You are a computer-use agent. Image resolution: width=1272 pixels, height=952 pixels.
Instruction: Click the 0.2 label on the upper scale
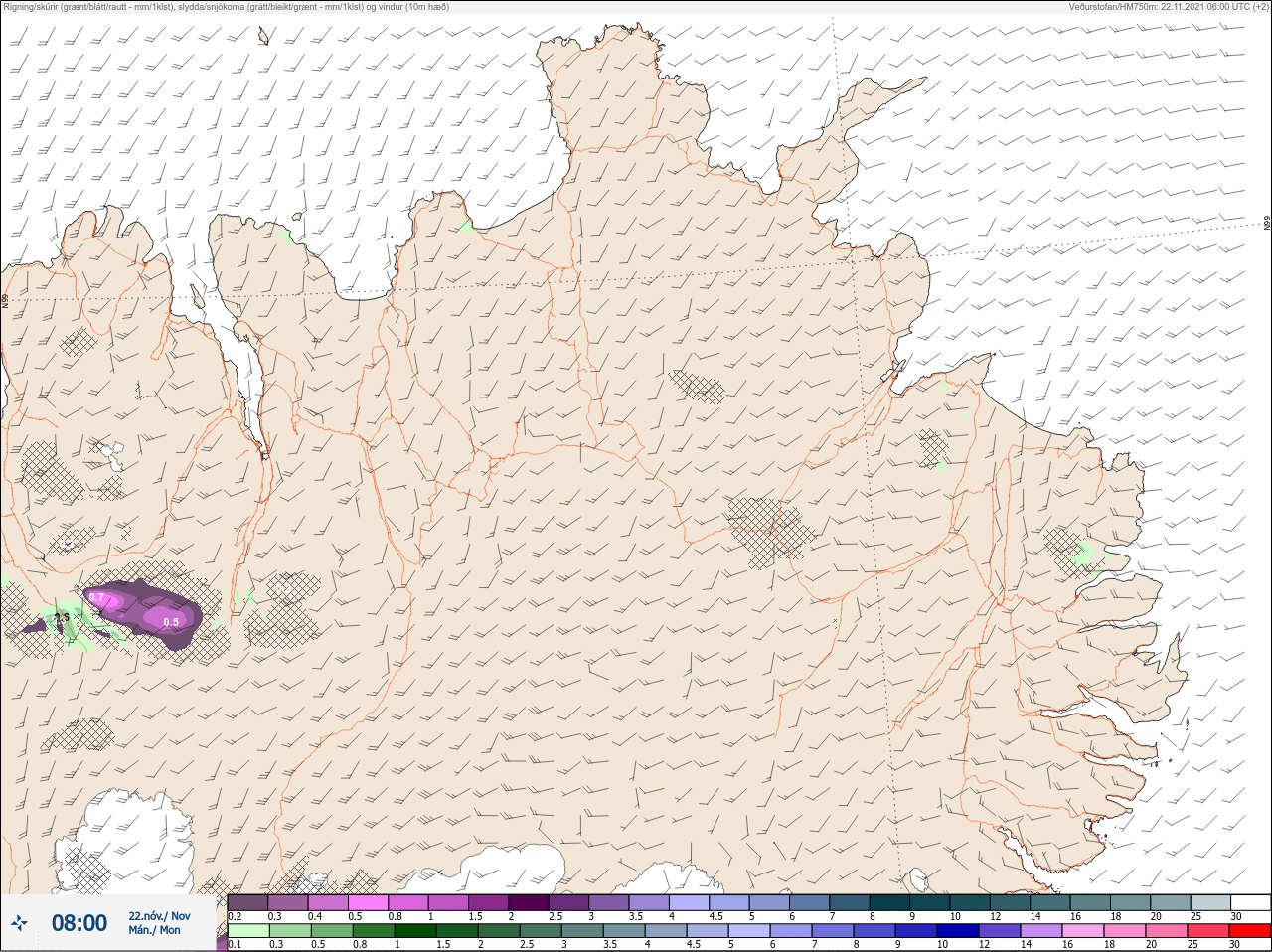click(x=235, y=916)
